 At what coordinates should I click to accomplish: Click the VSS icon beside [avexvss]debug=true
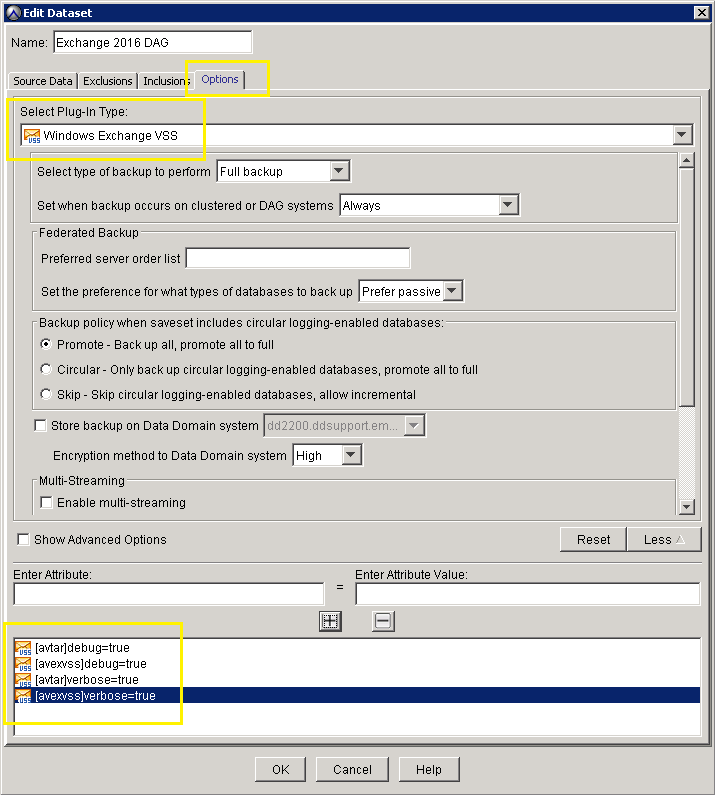tap(23, 664)
